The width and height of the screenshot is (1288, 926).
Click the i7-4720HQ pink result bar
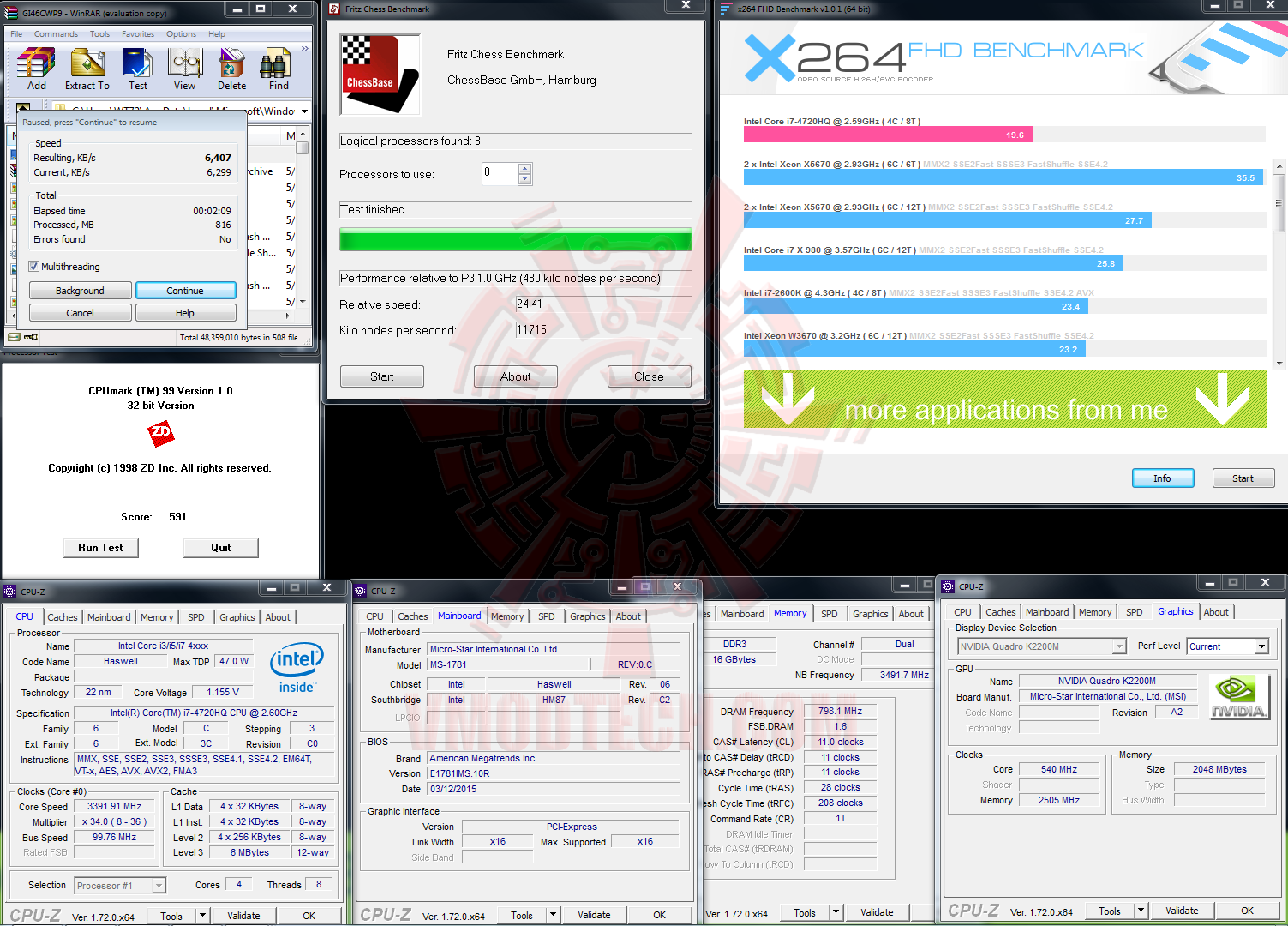[x=888, y=135]
